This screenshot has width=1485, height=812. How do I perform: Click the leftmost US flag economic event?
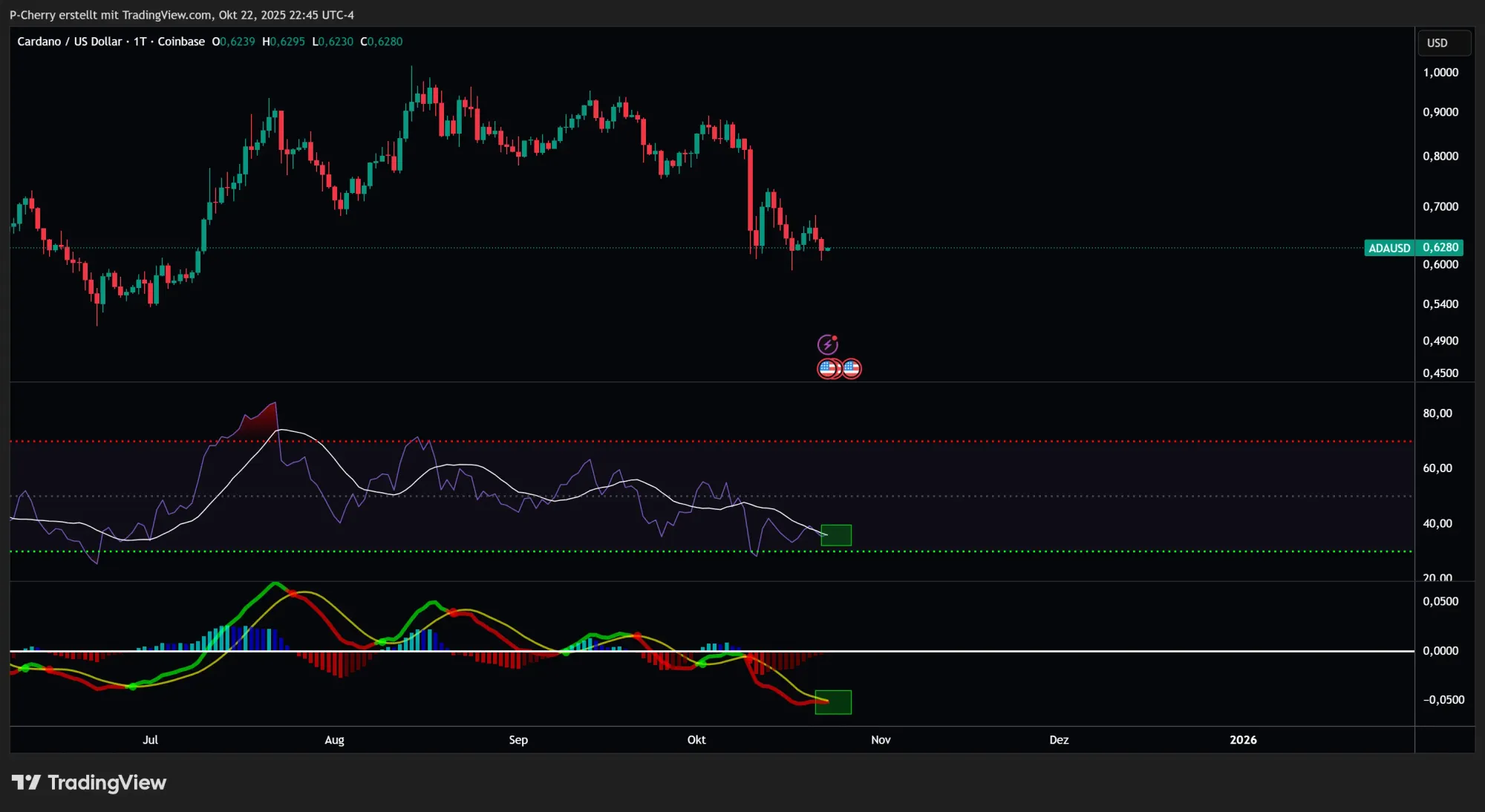[826, 368]
